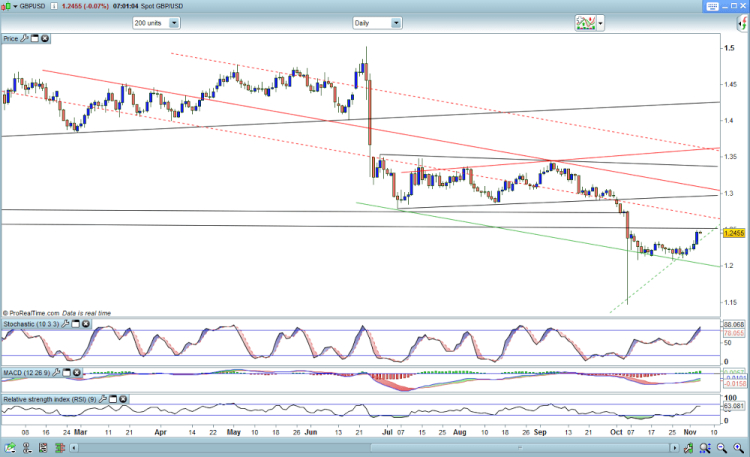
Task: Click the Stochastic (10 3 3) label
Action: 31,324
